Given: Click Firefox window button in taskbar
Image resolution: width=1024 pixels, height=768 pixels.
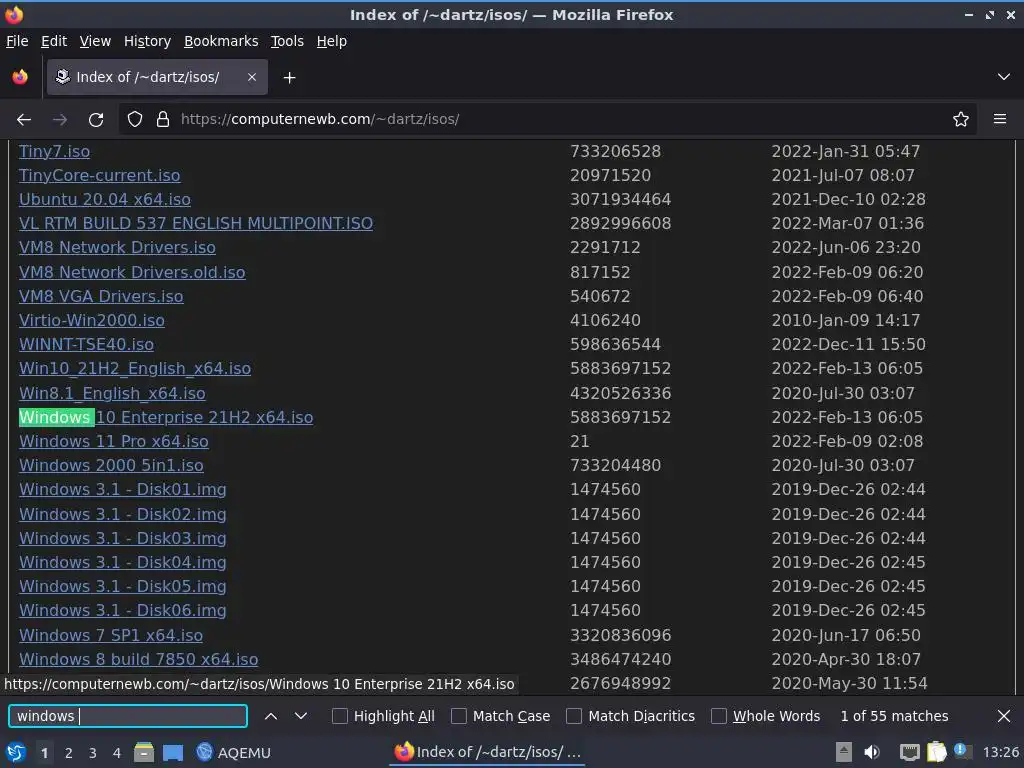Looking at the screenshot, I should tap(487, 752).
